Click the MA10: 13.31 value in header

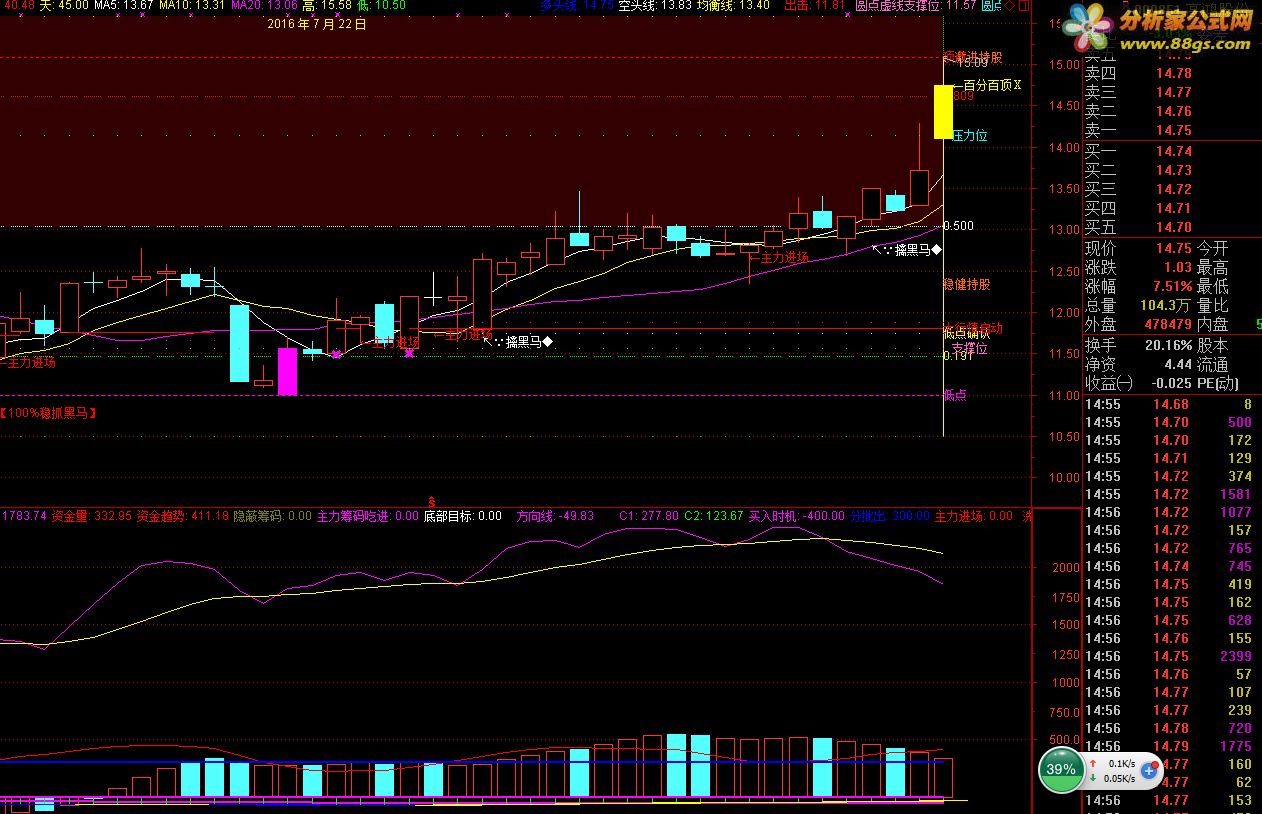pos(192,6)
